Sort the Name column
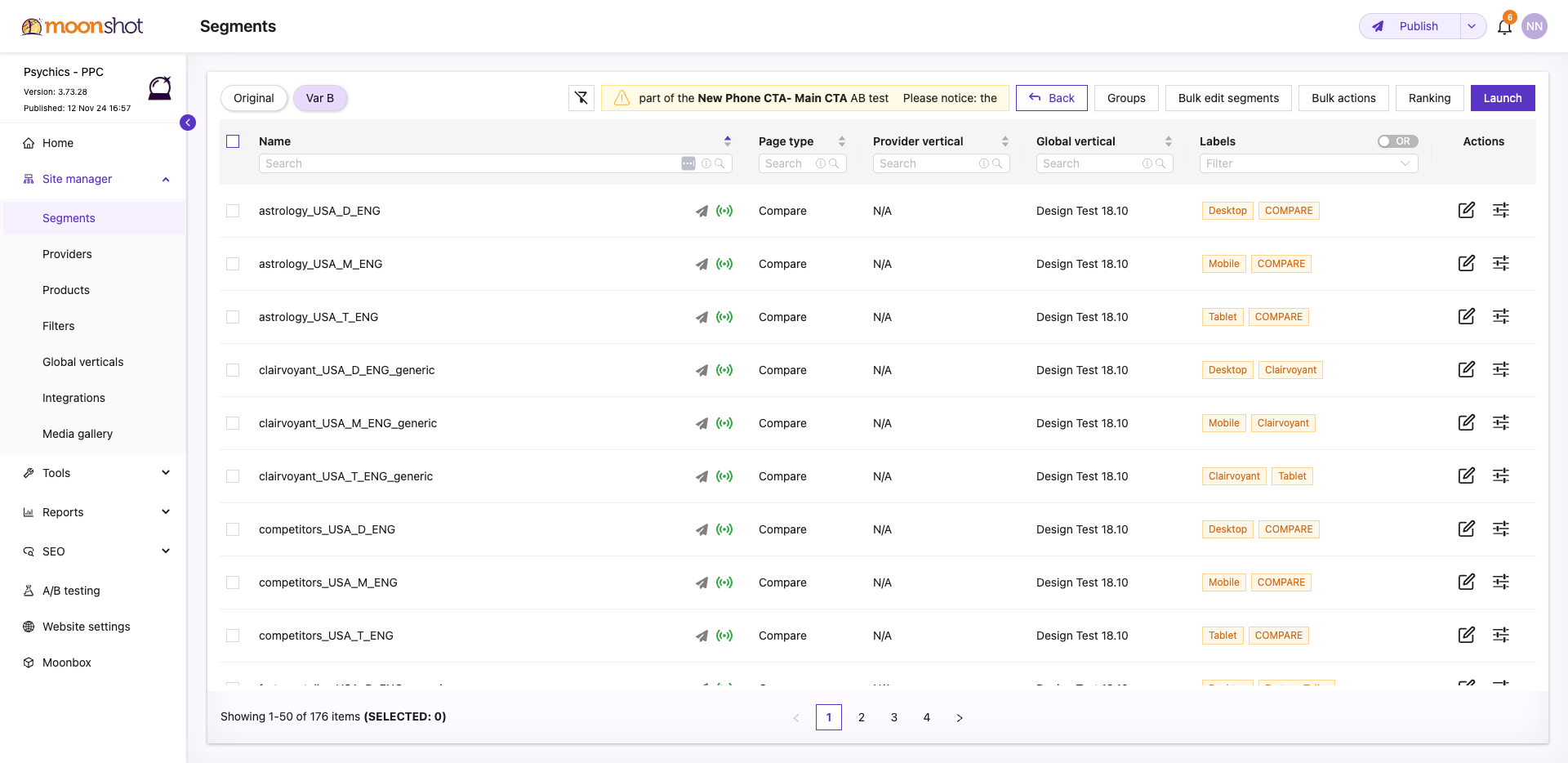 [728, 141]
